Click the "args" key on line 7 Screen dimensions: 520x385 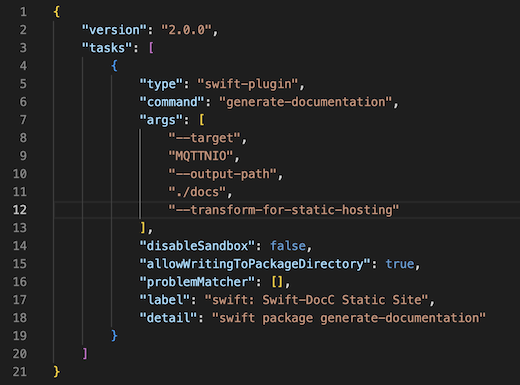[x=161, y=120]
